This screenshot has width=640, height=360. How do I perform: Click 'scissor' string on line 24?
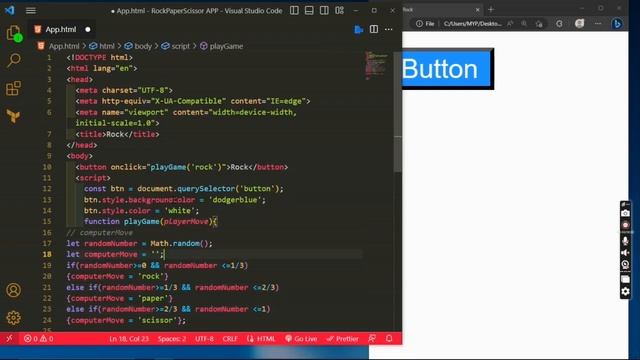click(x=157, y=320)
